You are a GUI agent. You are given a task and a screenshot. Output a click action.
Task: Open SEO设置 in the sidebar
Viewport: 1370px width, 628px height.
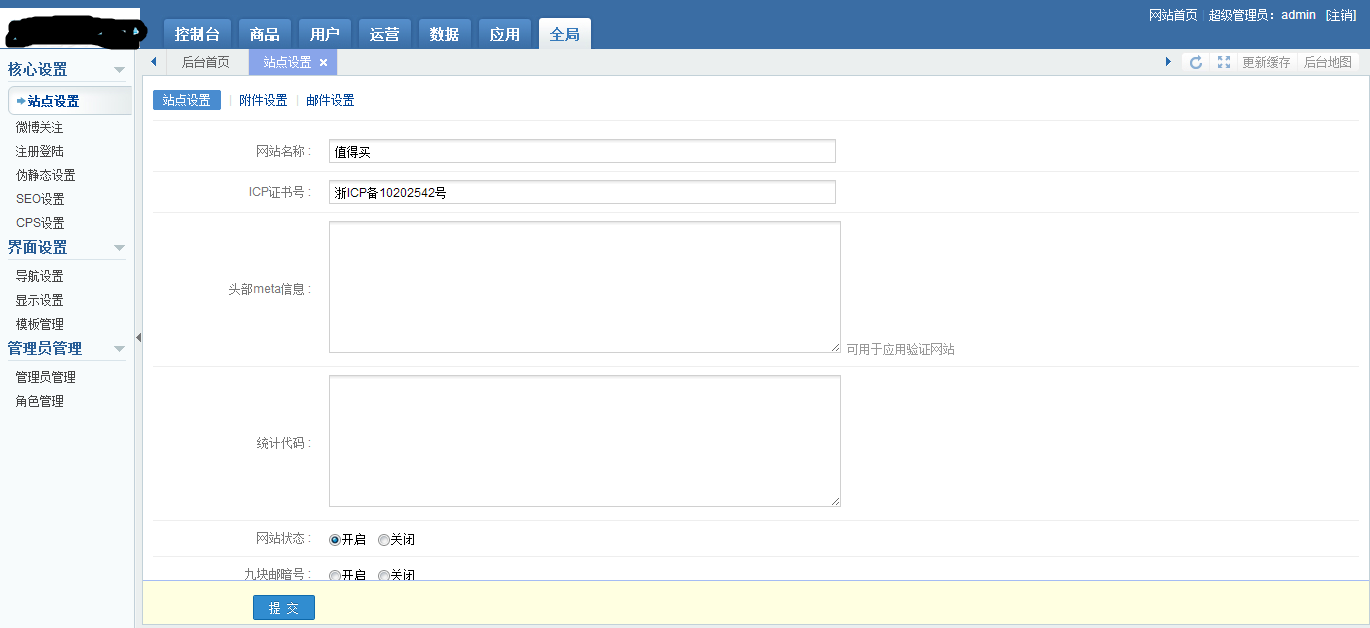[x=40, y=200]
